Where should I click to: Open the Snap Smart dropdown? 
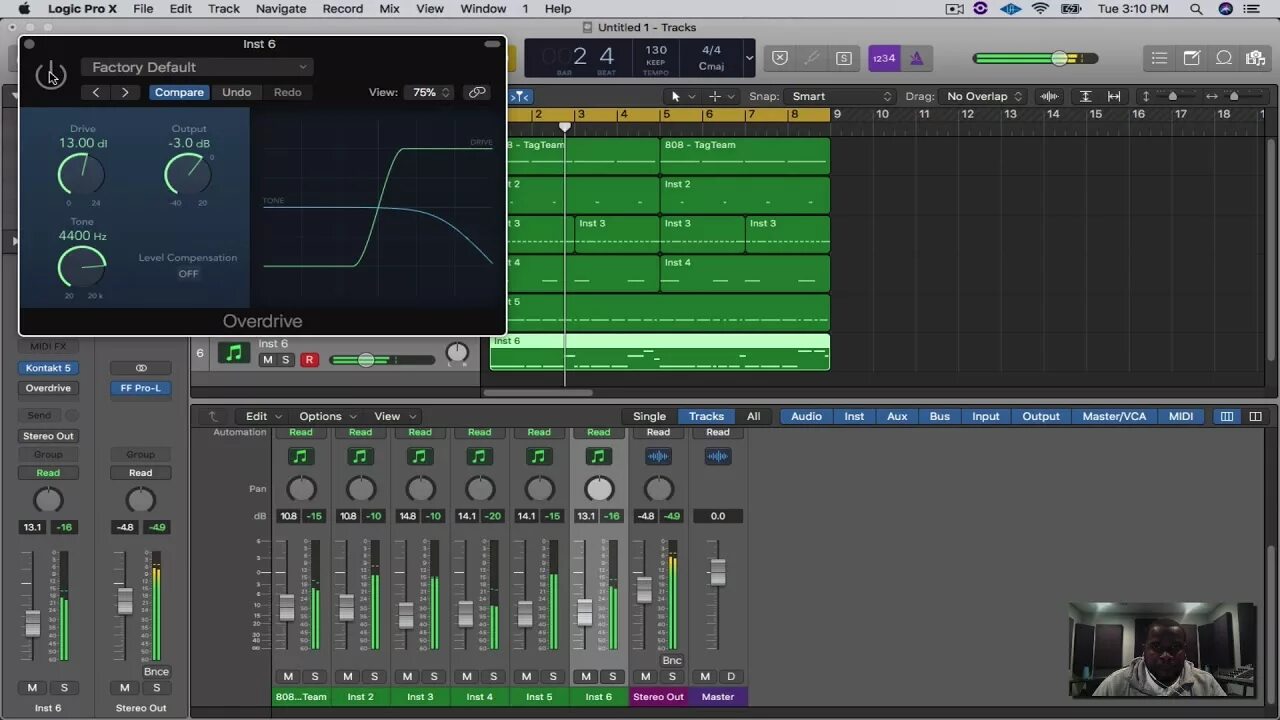841,96
